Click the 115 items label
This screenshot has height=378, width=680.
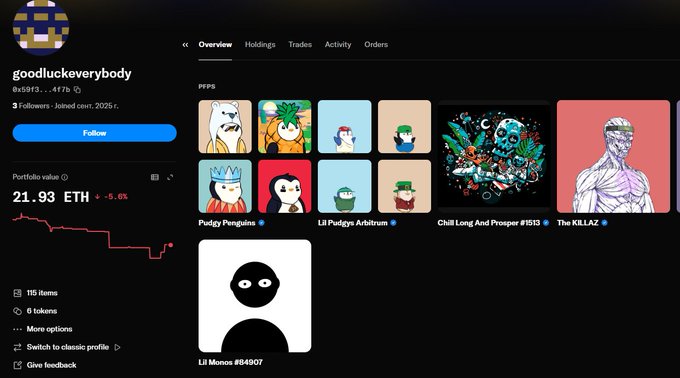(42, 293)
